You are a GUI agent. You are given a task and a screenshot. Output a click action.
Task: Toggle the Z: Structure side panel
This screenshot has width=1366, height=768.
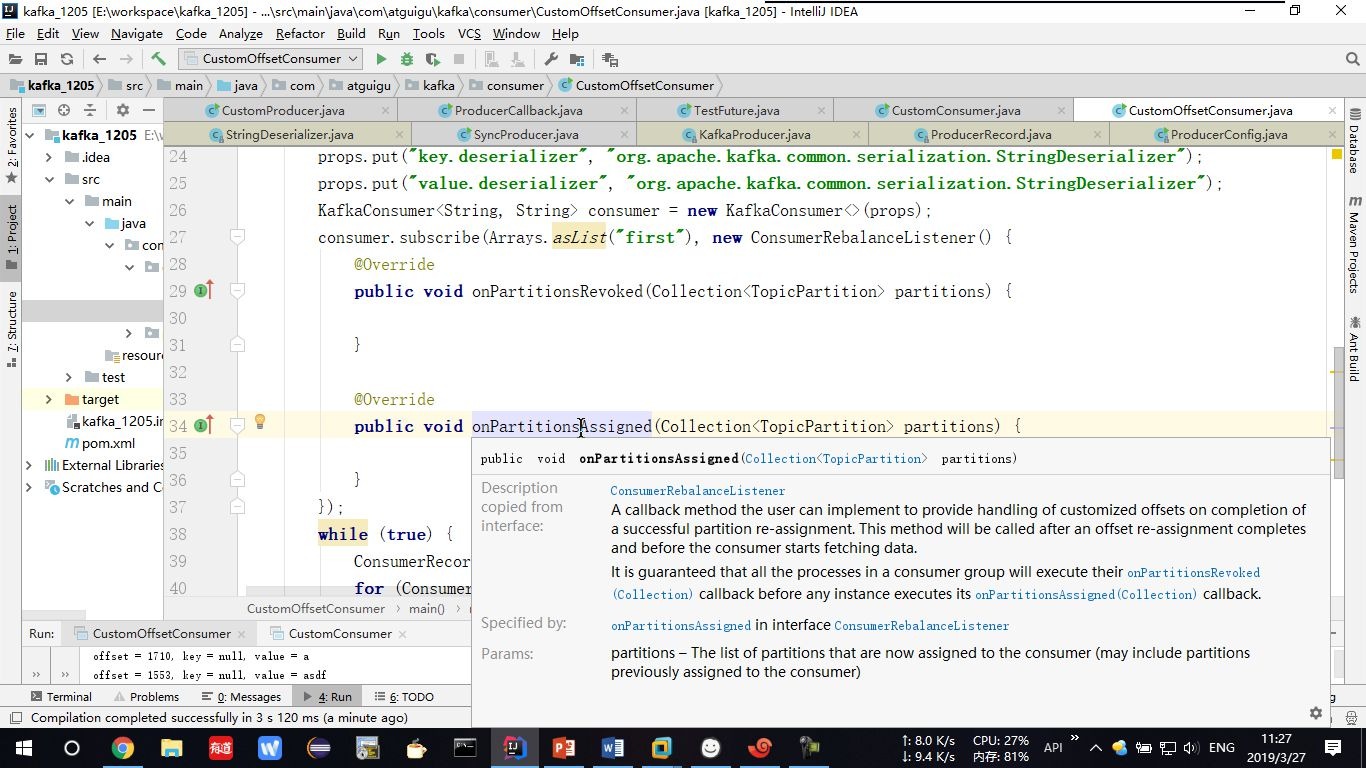point(11,329)
